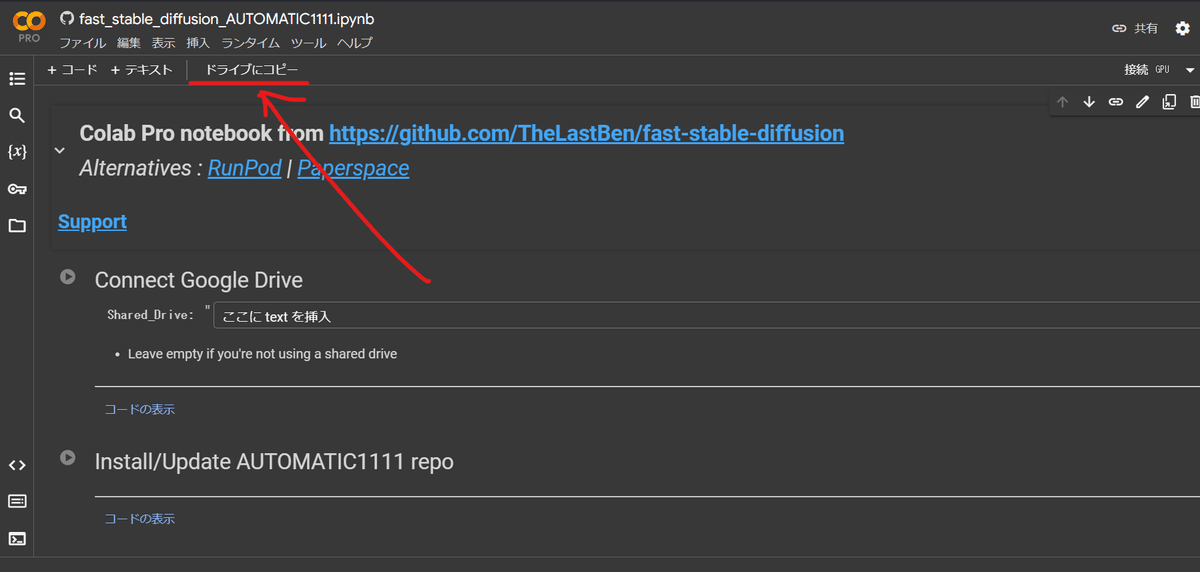Open the secrets key panel
This screenshot has width=1200, height=572.
17,189
